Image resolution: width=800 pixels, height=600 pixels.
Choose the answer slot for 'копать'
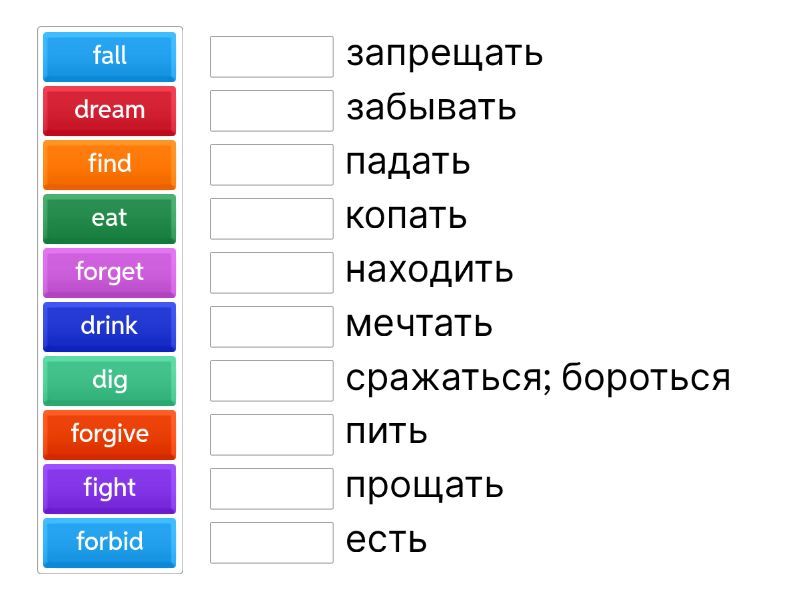click(271, 218)
